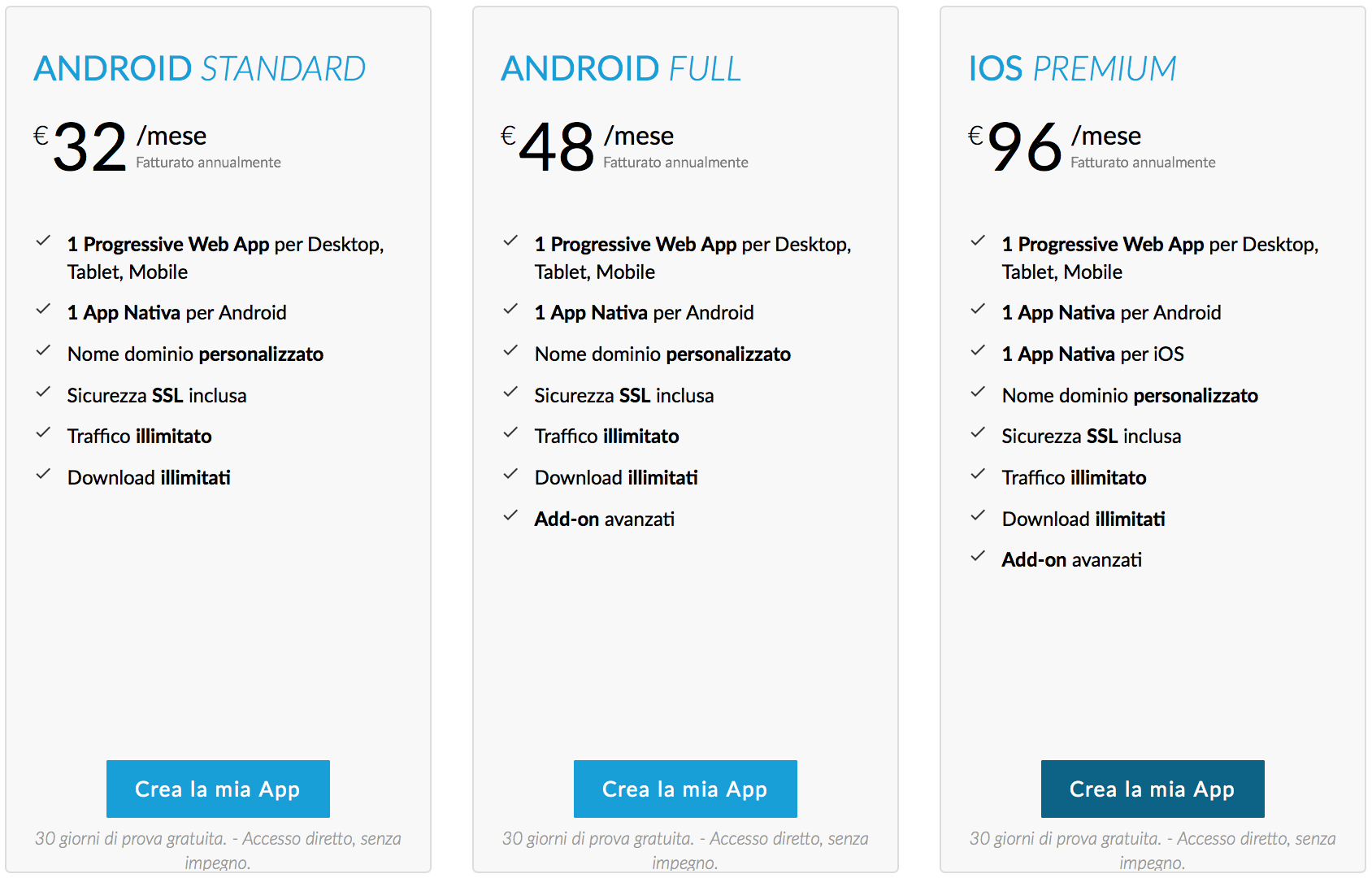Image resolution: width=1372 pixels, height=878 pixels.
Task: Click Crea la mia App under iOS Premium
Action: (x=1153, y=789)
